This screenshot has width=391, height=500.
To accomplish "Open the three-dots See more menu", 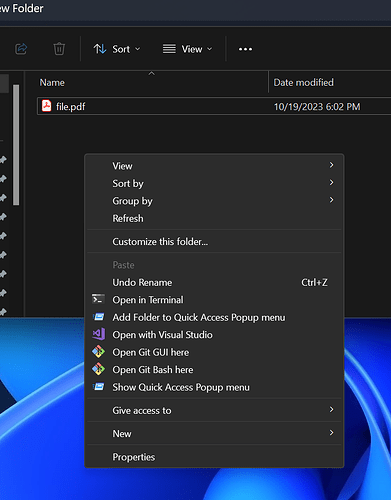I will click(245, 49).
